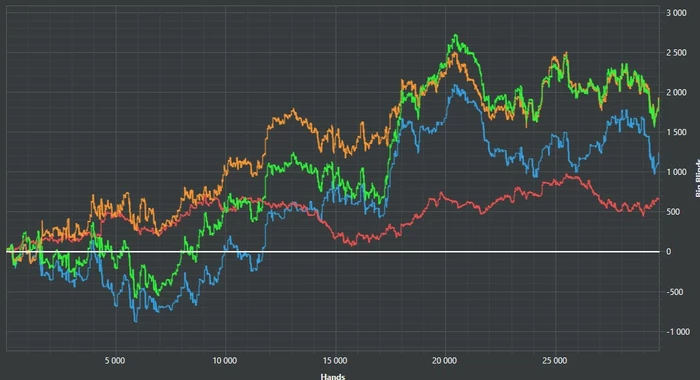
Task: Click the orange line's peak near 13 000 hands
Action: pyautogui.click(x=293, y=109)
